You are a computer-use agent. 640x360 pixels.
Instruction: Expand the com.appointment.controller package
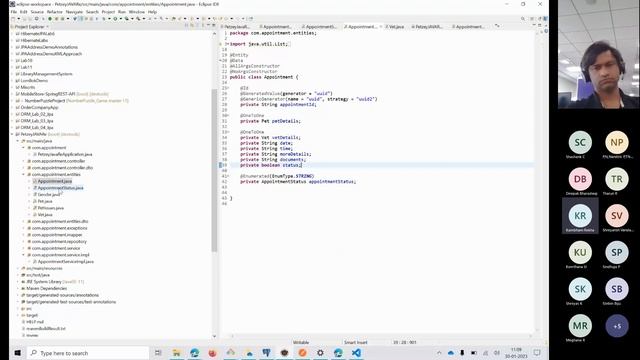pyautogui.click(x=24, y=161)
